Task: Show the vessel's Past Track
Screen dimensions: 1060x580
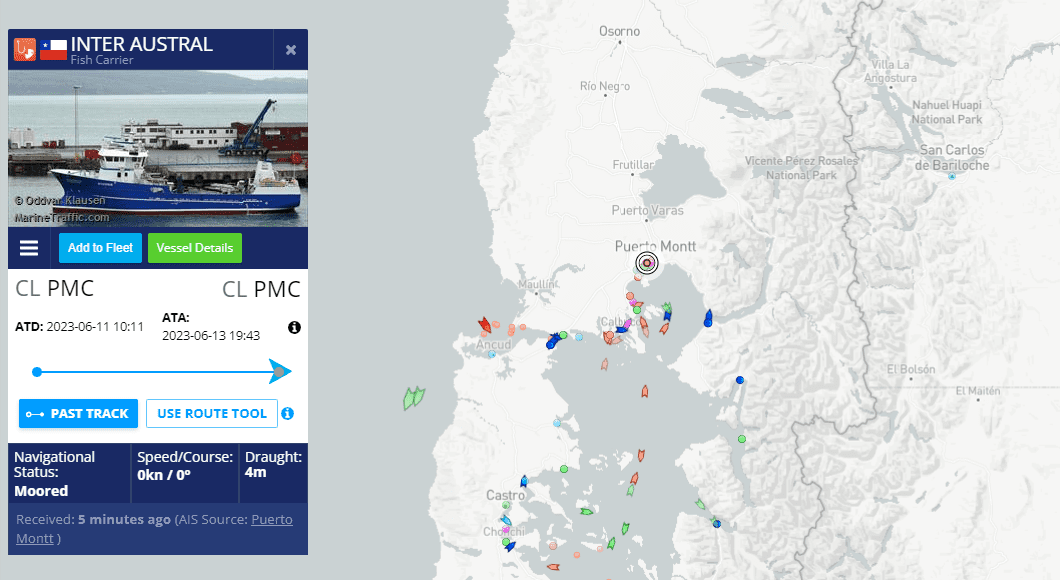Action: (78, 414)
